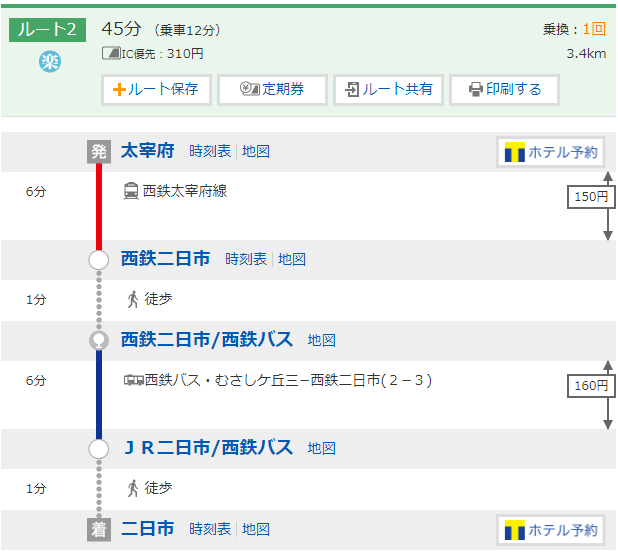This screenshot has width=618, height=560.
Task: Select the 45分 total time text
Action: (121, 29)
